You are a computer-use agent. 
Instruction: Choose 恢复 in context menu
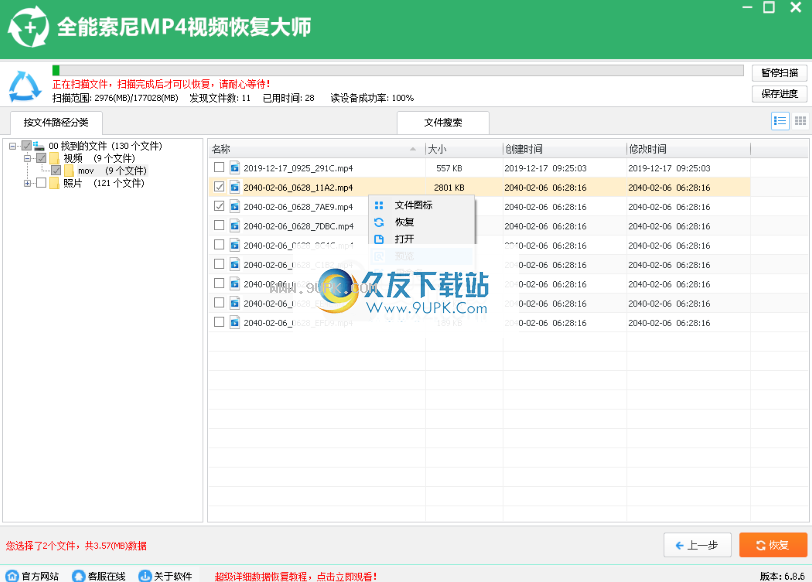(x=422, y=222)
